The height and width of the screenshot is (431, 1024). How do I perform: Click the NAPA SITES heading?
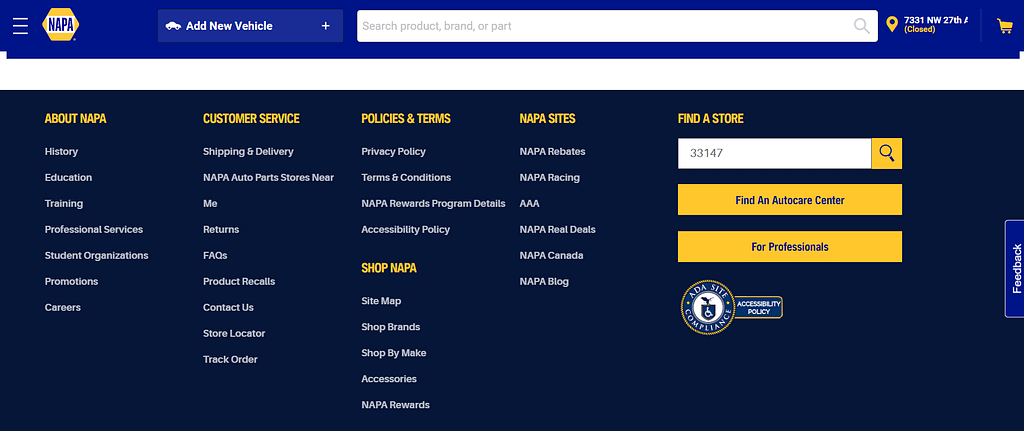(547, 119)
